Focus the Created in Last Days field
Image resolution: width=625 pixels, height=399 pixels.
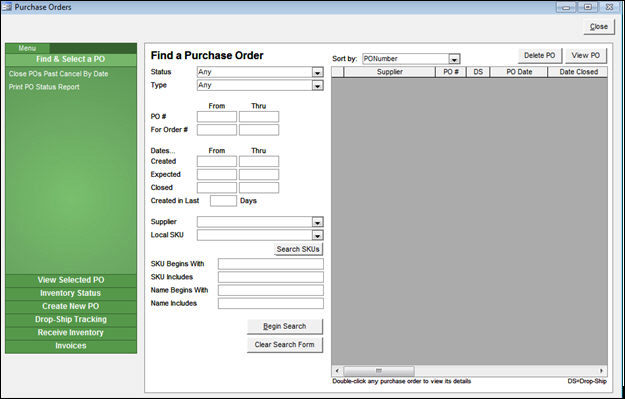[223, 201]
